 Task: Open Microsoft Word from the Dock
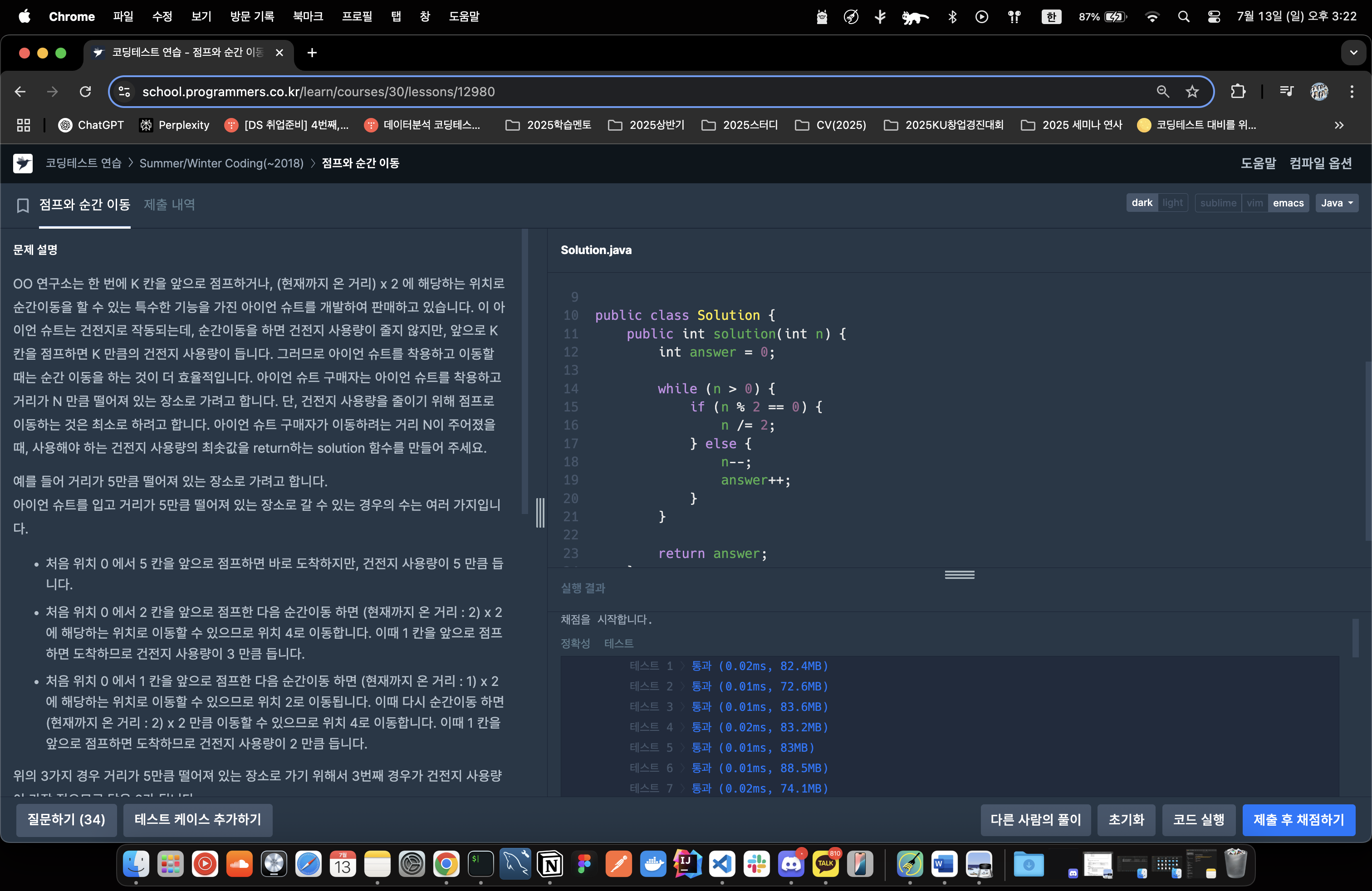click(x=944, y=864)
